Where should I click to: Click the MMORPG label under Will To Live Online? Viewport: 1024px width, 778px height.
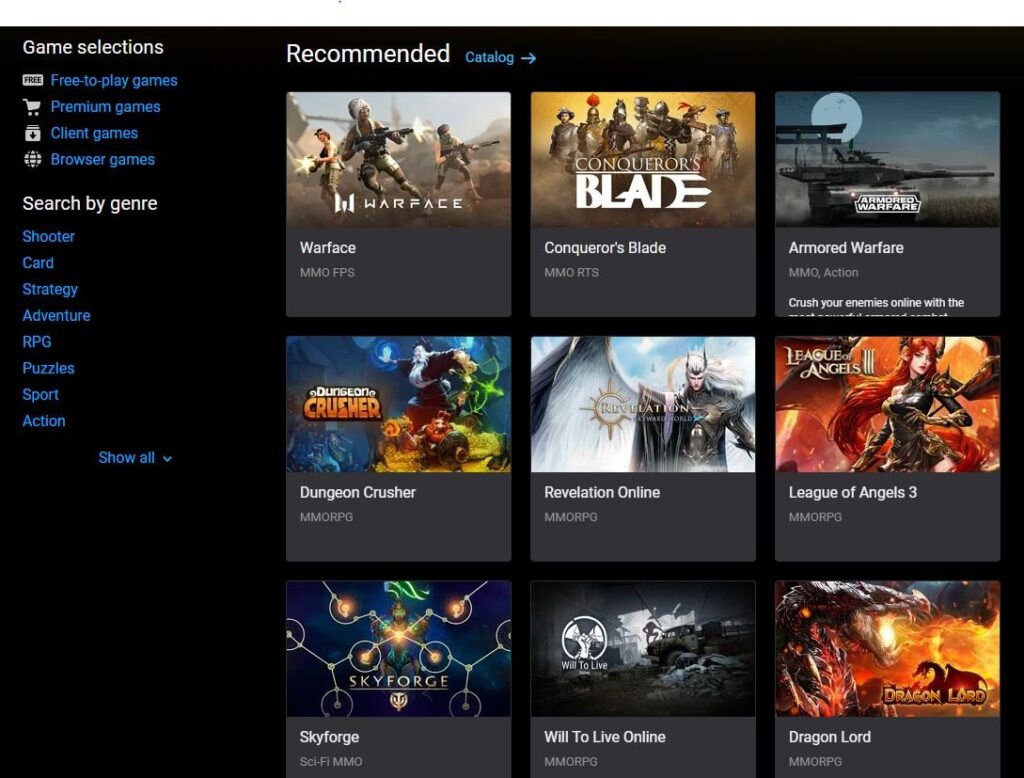[571, 762]
